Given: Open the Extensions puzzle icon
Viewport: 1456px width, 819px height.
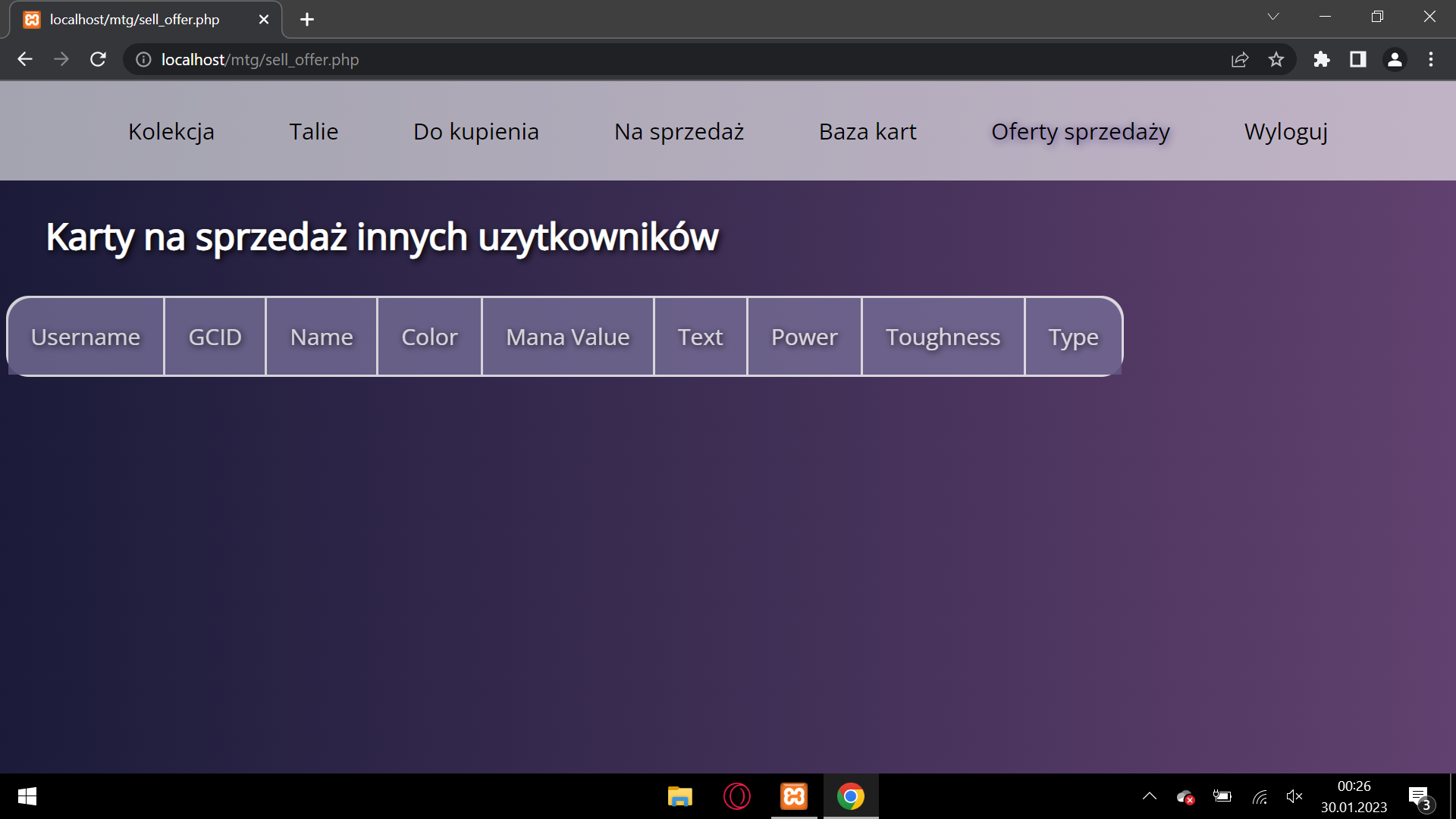Looking at the screenshot, I should tap(1322, 59).
